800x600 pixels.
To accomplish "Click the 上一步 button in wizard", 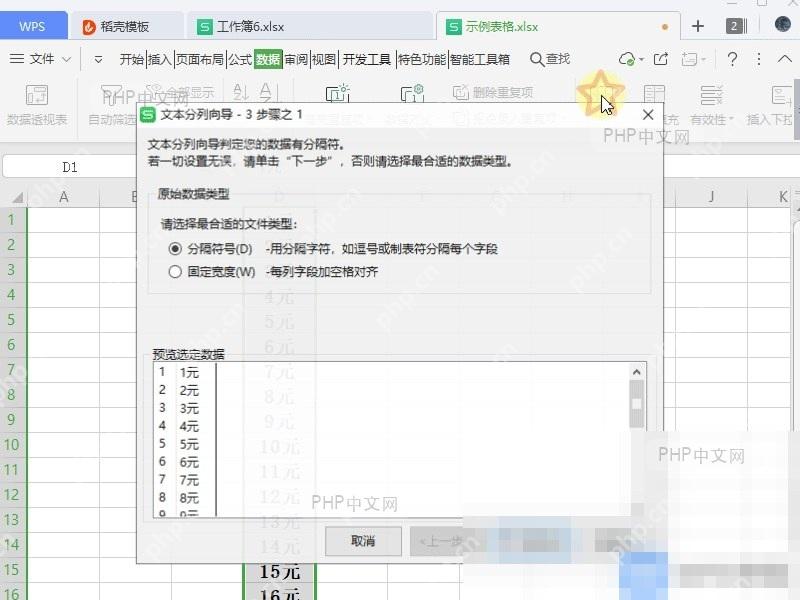I will click(x=440, y=541).
